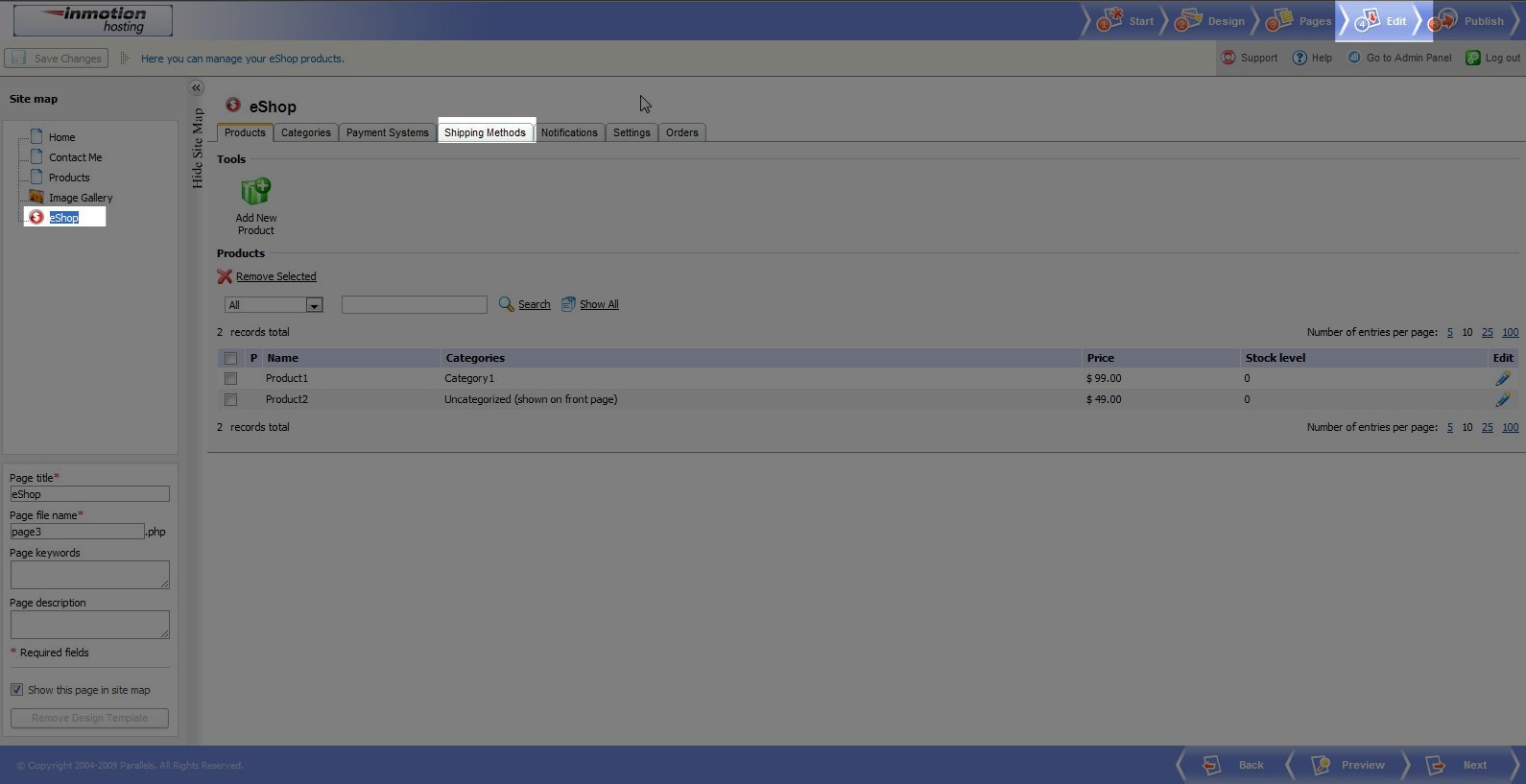The image size is (1526, 784).
Task: Click the product search text field
Action: tap(415, 304)
